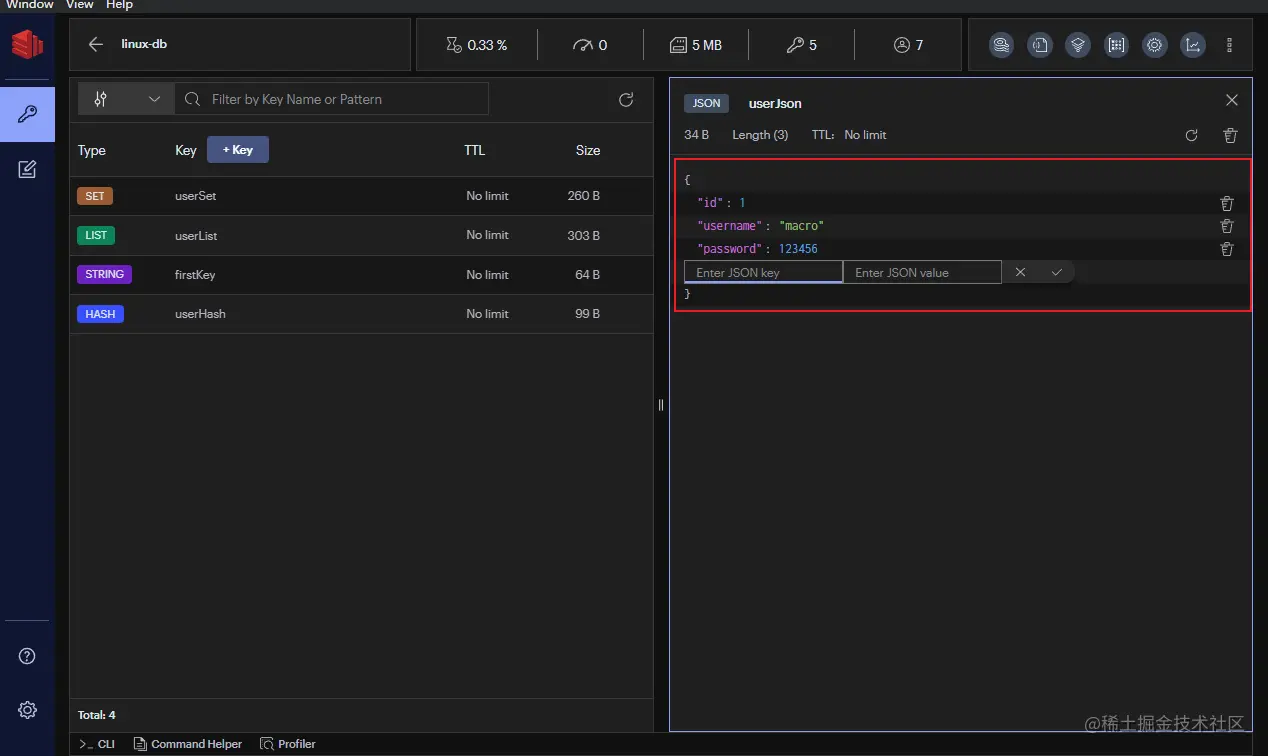Select the firstKey key row

[x=361, y=275]
